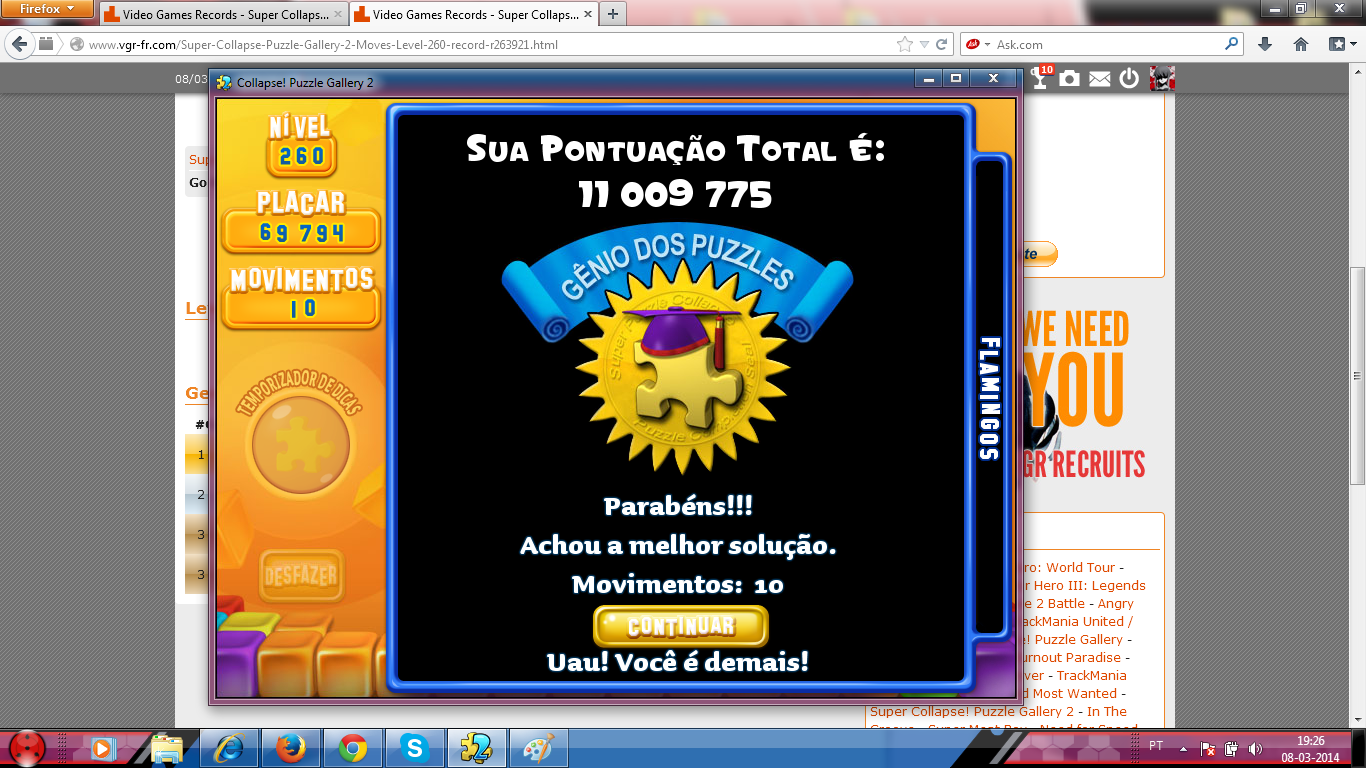Click the DESFAZER undo button
Screen dimensions: 1366x768
click(301, 576)
